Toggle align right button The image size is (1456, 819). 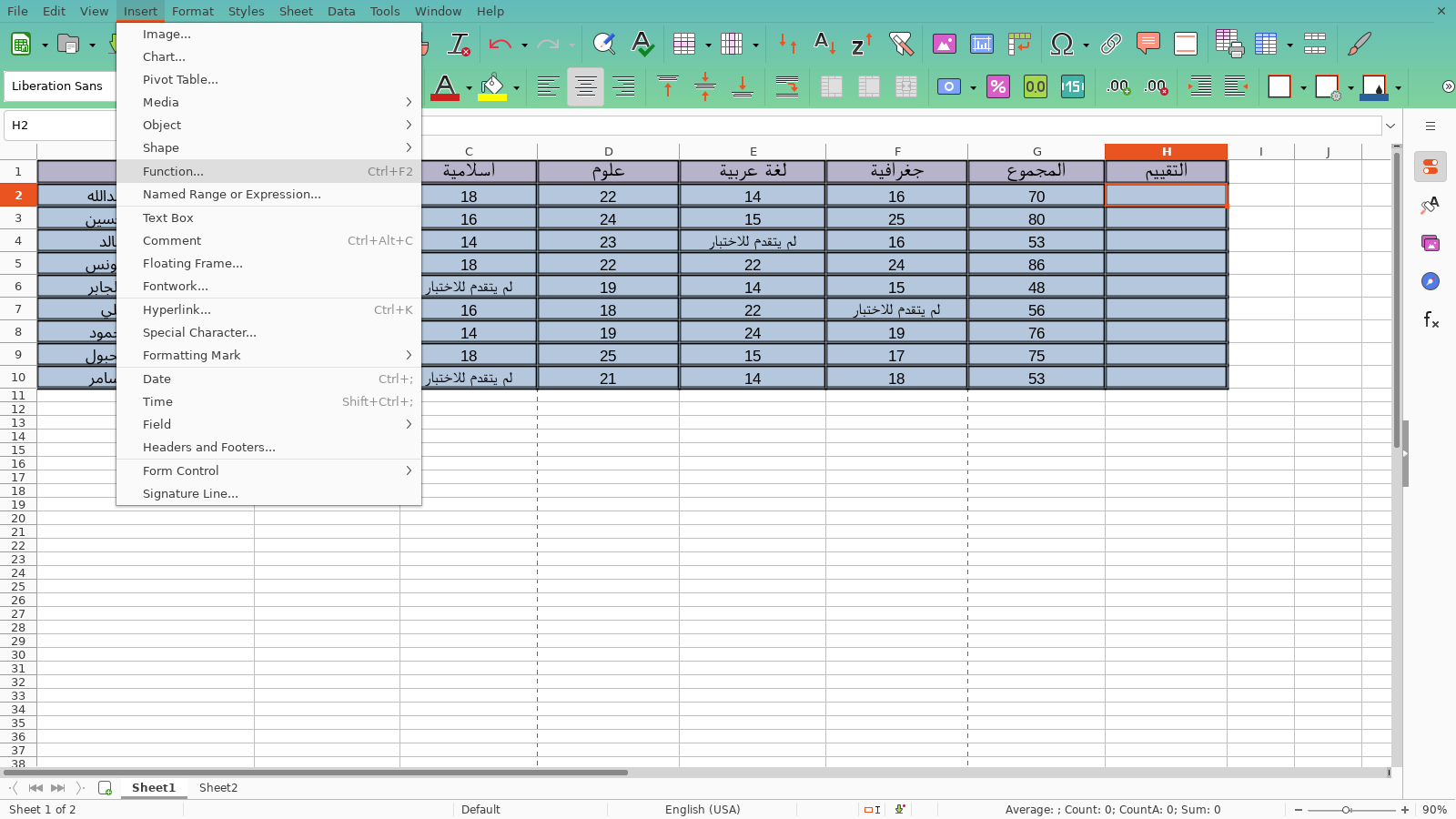(x=623, y=86)
